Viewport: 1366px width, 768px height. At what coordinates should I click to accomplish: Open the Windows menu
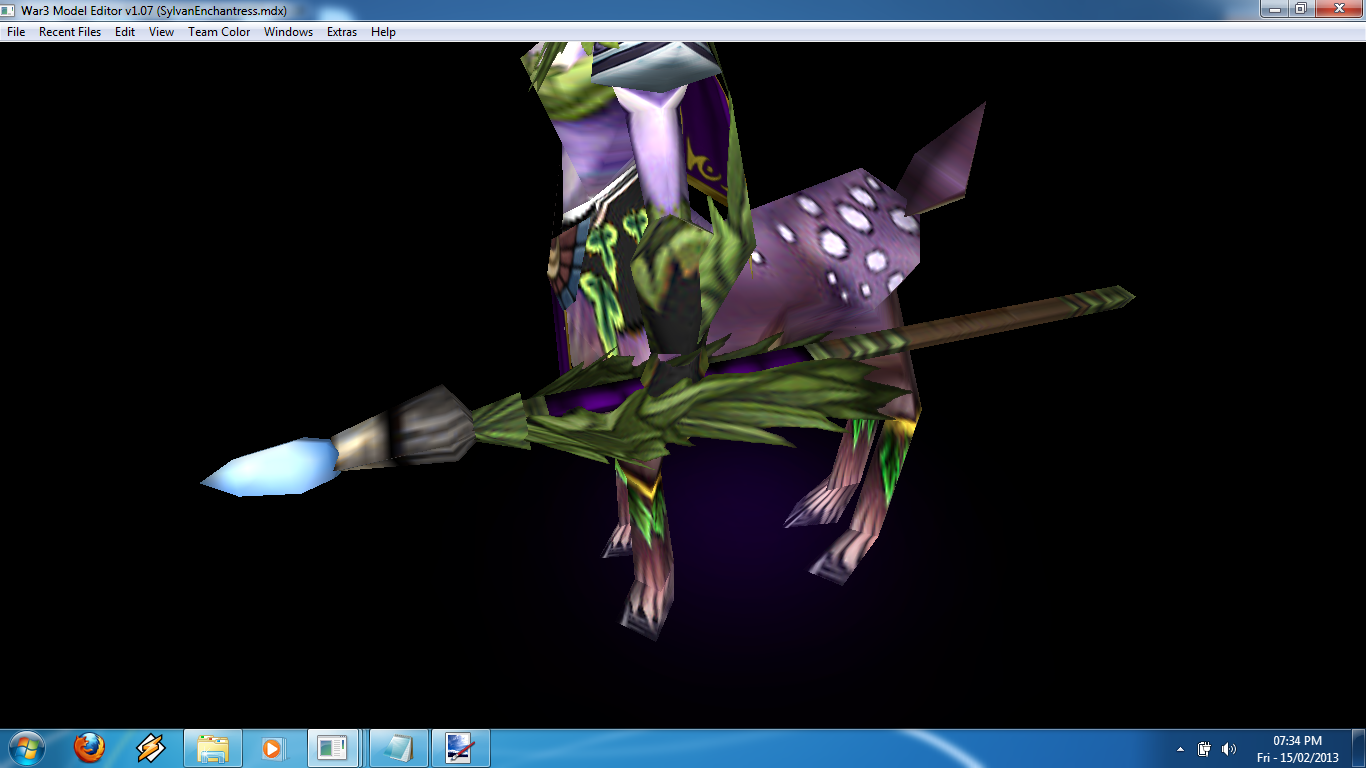pyautogui.click(x=288, y=32)
